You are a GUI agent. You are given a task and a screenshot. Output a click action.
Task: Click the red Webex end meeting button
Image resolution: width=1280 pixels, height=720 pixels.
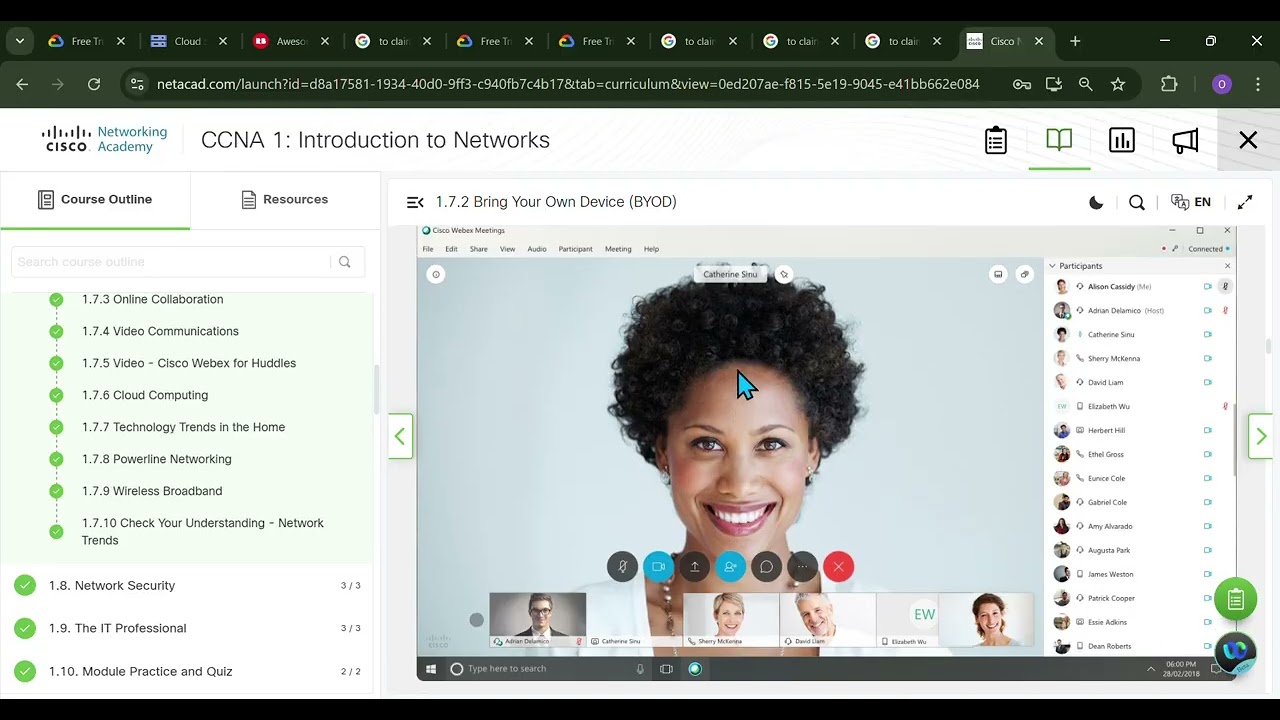[838, 567]
